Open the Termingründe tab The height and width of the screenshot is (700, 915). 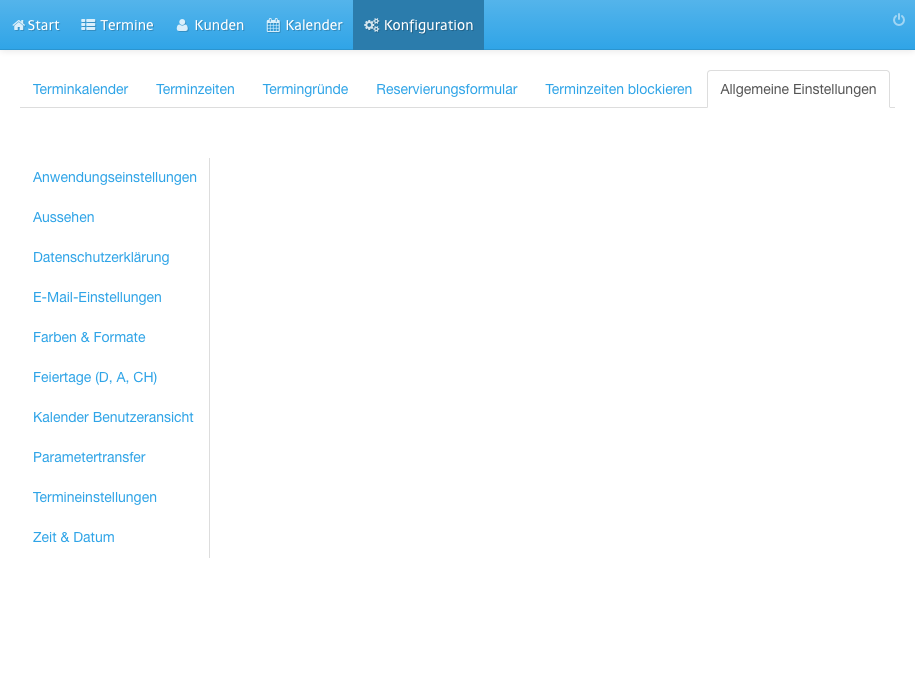pos(305,89)
